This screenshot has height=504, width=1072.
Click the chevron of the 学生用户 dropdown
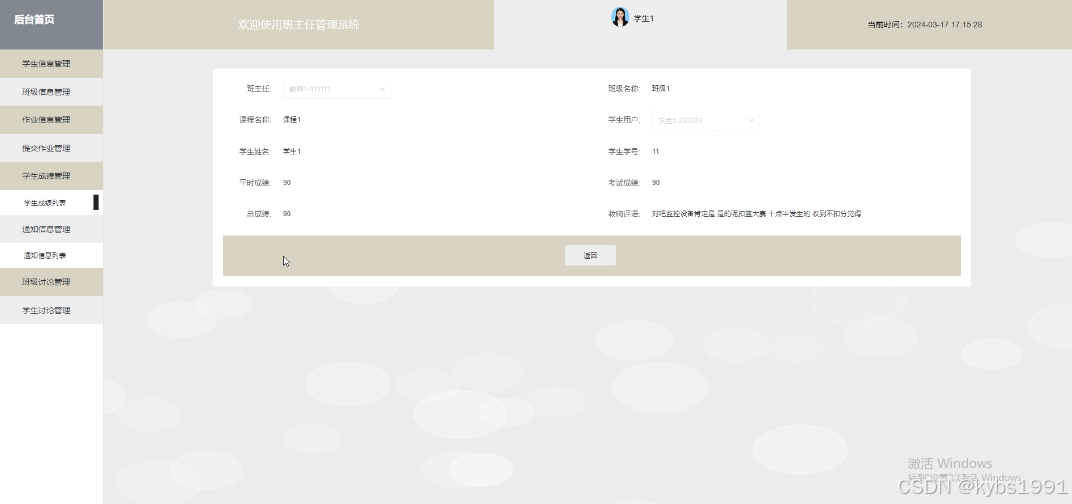point(751,120)
